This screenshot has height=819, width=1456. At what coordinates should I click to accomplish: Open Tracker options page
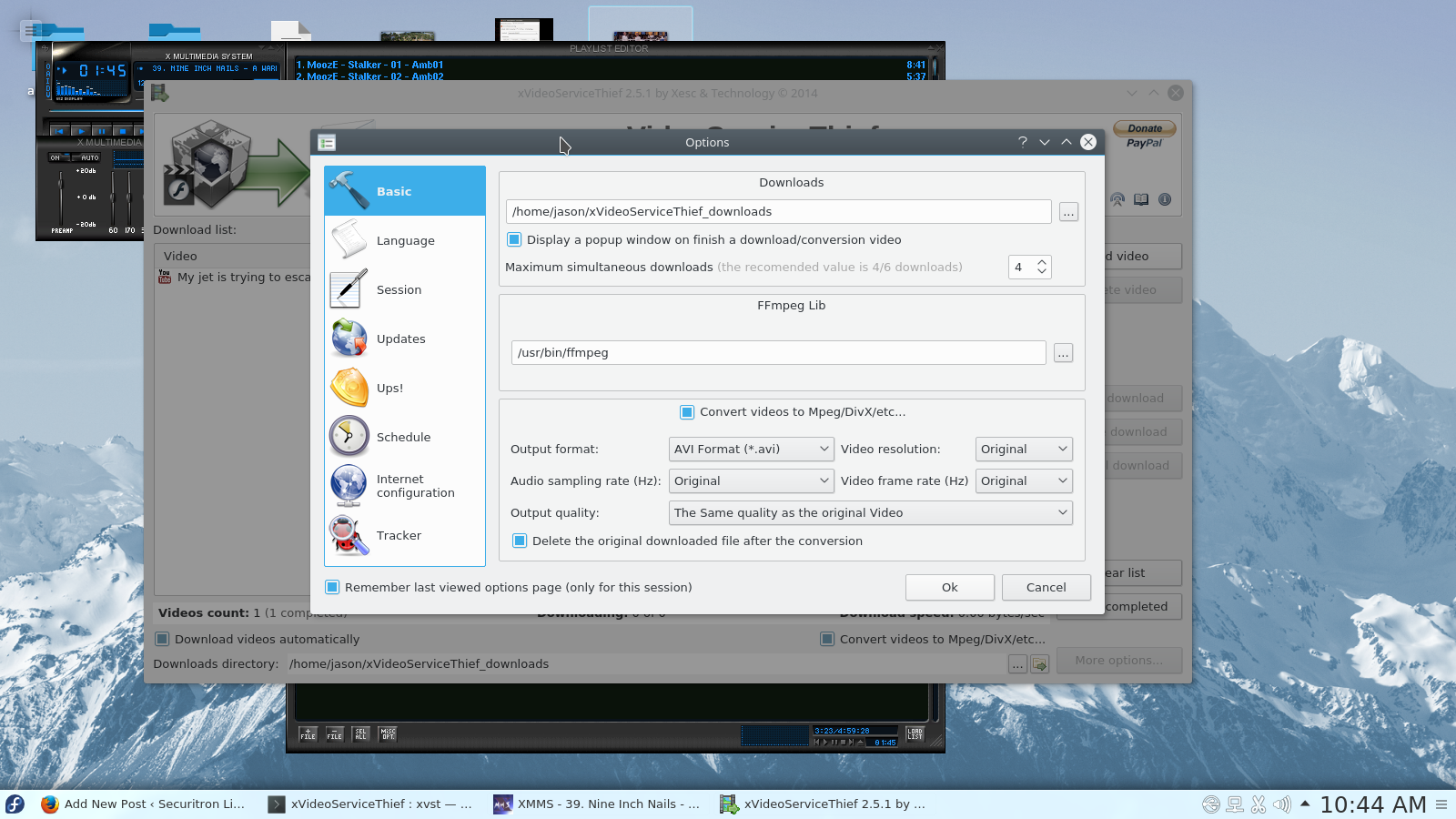pos(405,535)
